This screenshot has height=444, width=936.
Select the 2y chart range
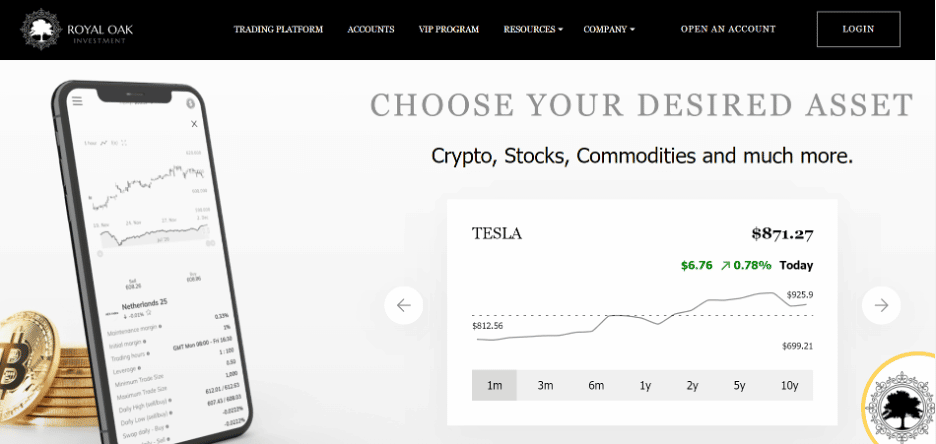click(692, 385)
